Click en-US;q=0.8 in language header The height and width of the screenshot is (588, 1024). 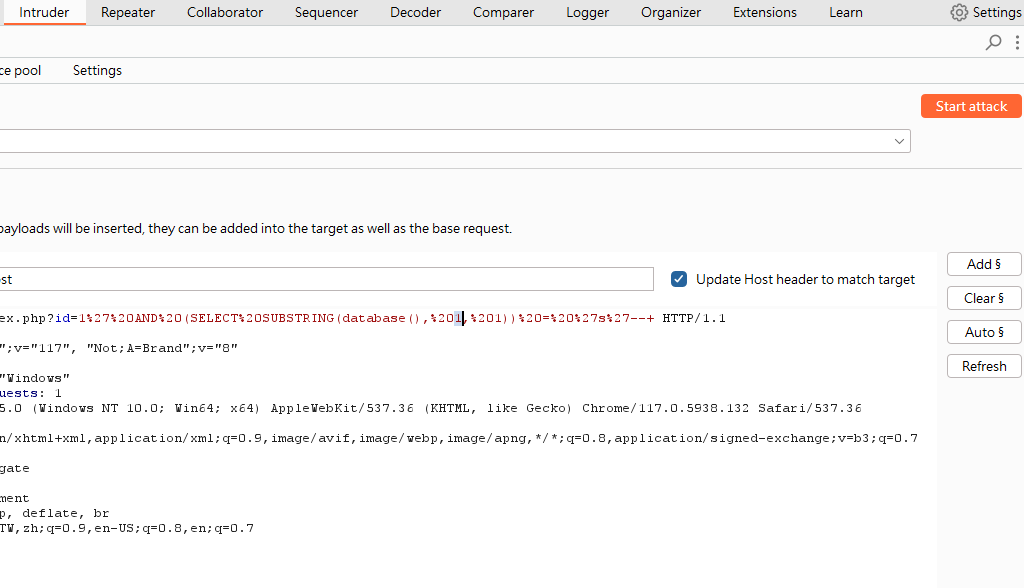click(x=136, y=529)
